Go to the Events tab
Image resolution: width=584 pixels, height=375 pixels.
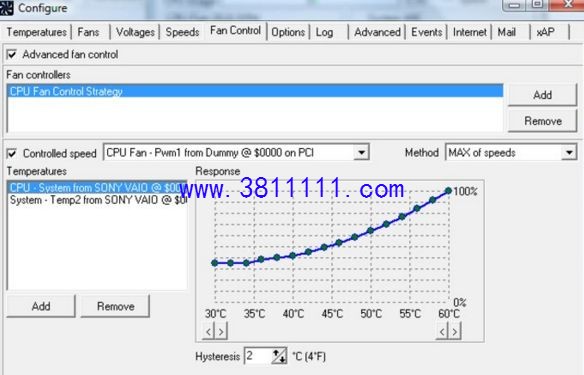427,32
